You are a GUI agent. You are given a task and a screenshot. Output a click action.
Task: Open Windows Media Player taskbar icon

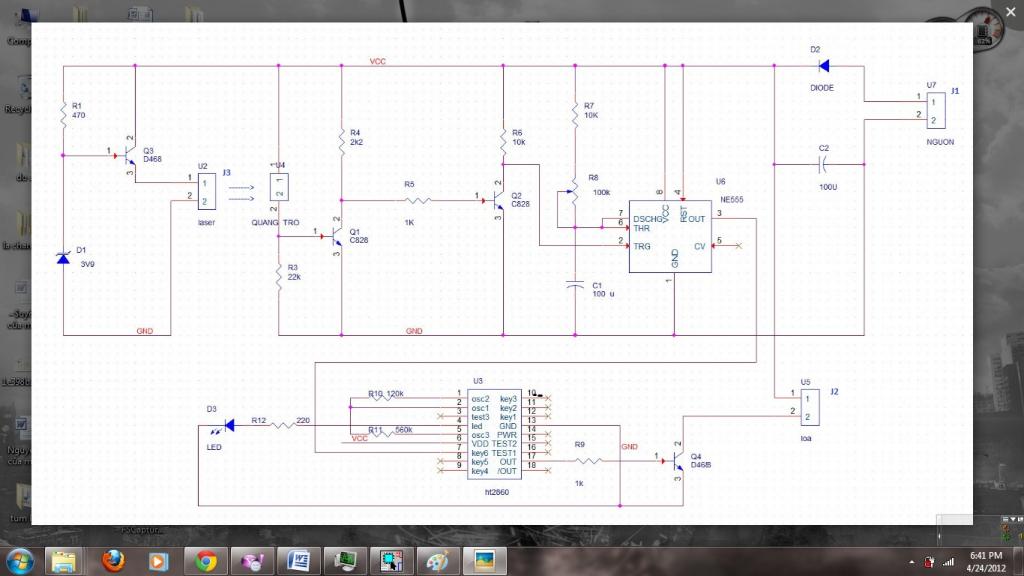click(158, 562)
